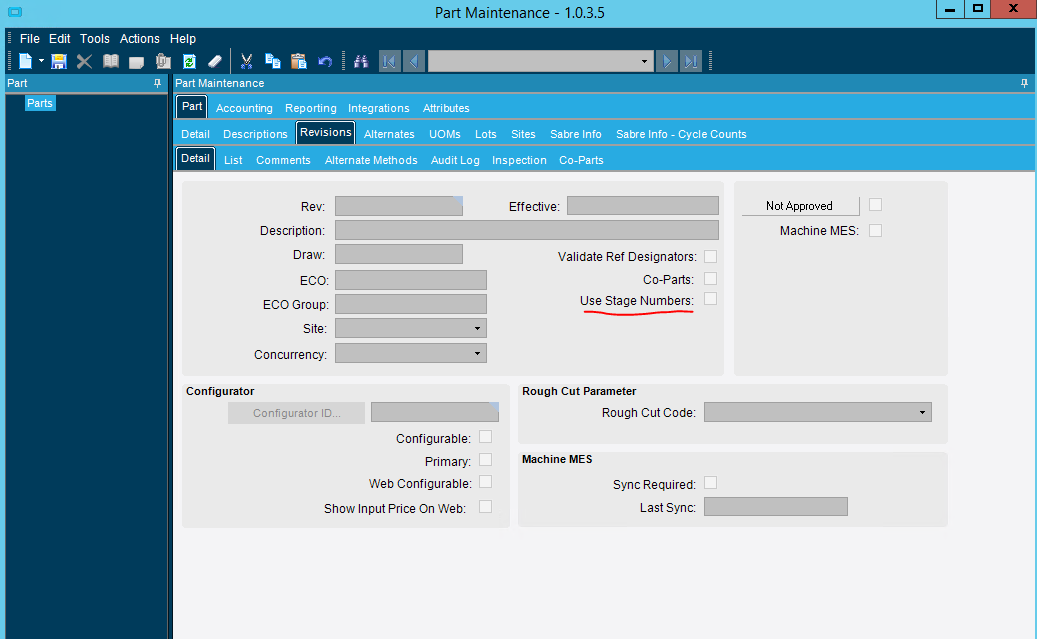Delete the record using the X icon
The width and height of the screenshot is (1037, 639).
[x=84, y=61]
